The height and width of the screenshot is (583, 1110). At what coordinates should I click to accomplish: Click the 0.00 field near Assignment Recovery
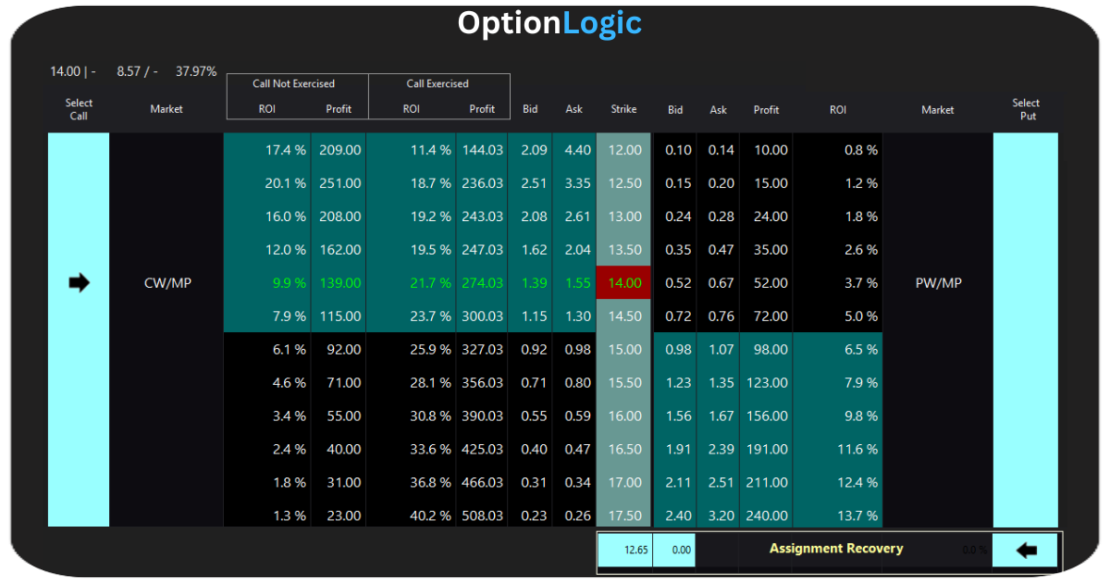[674, 550]
